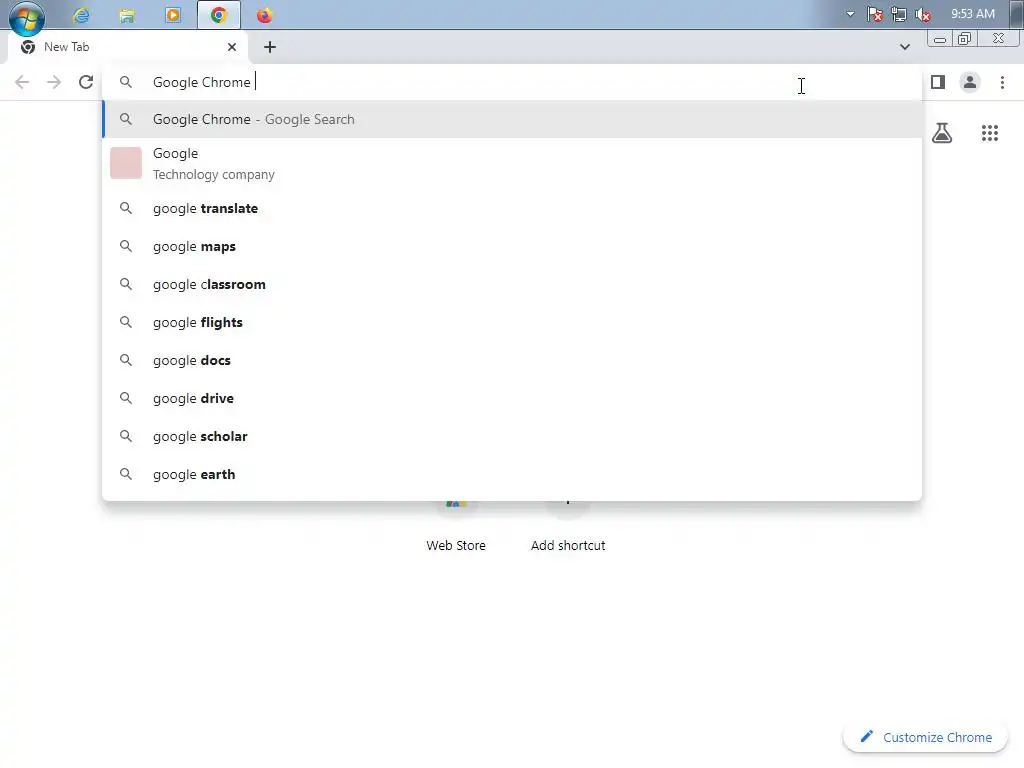Switch to the Chrome taskbar button
Image resolution: width=1024 pixels, height=768 pixels.
219,15
